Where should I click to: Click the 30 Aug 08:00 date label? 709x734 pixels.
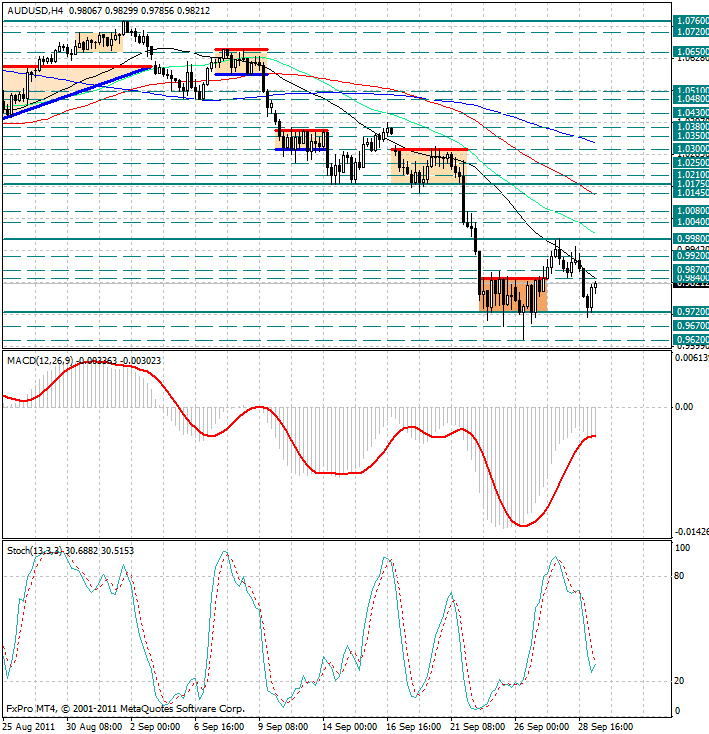[x=94, y=727]
